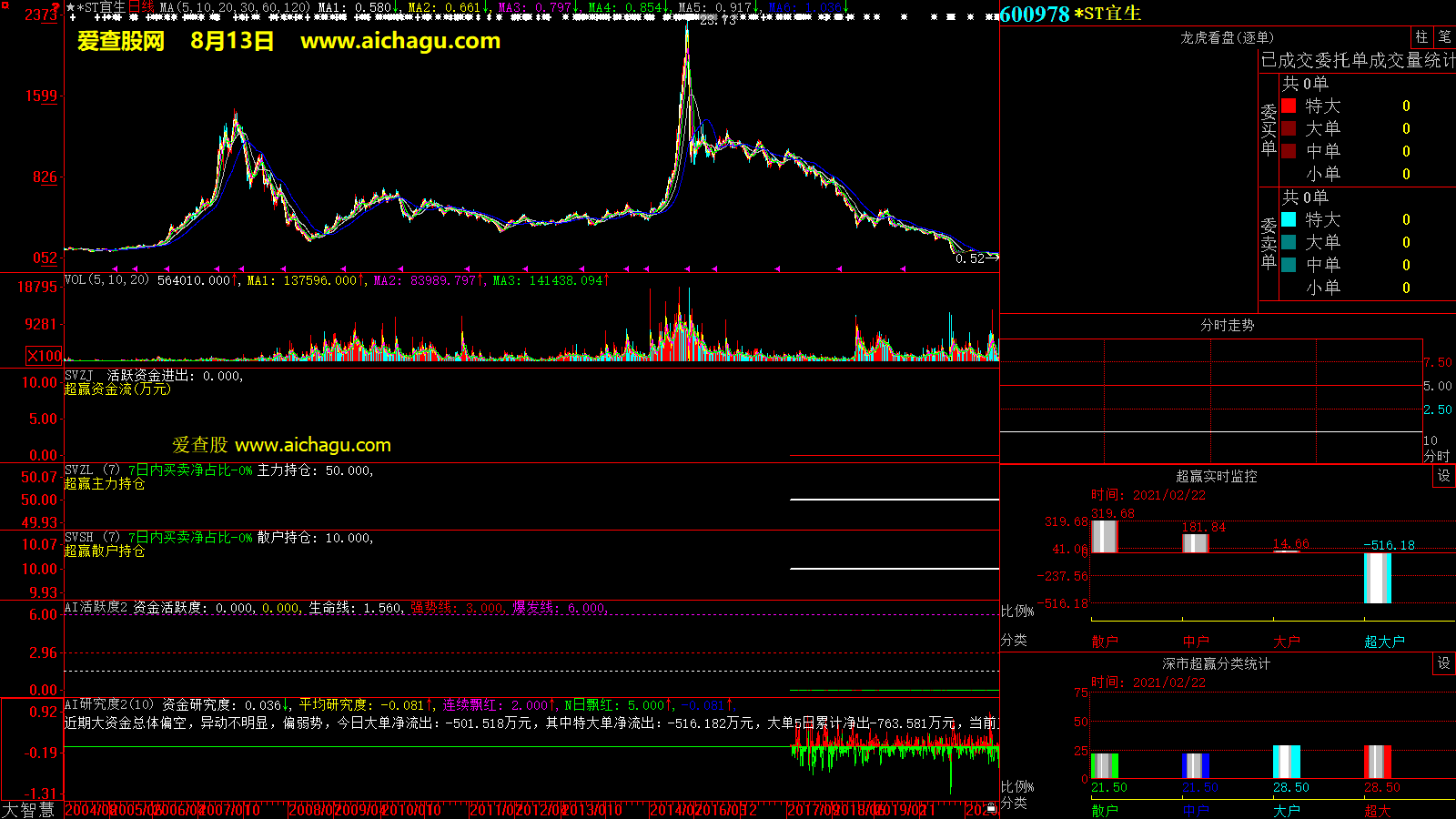The height and width of the screenshot is (819, 1456).
Task: Click the bright red 特大 buy order swatch
Action: 1289,106
